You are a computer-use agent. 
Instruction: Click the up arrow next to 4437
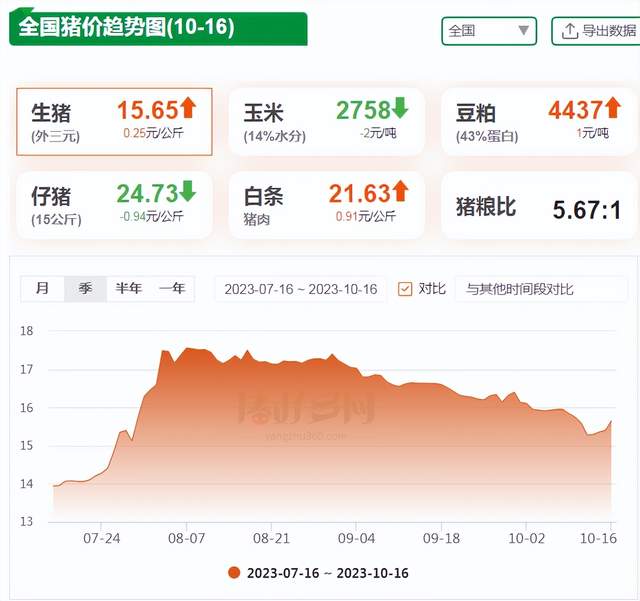coord(613,107)
